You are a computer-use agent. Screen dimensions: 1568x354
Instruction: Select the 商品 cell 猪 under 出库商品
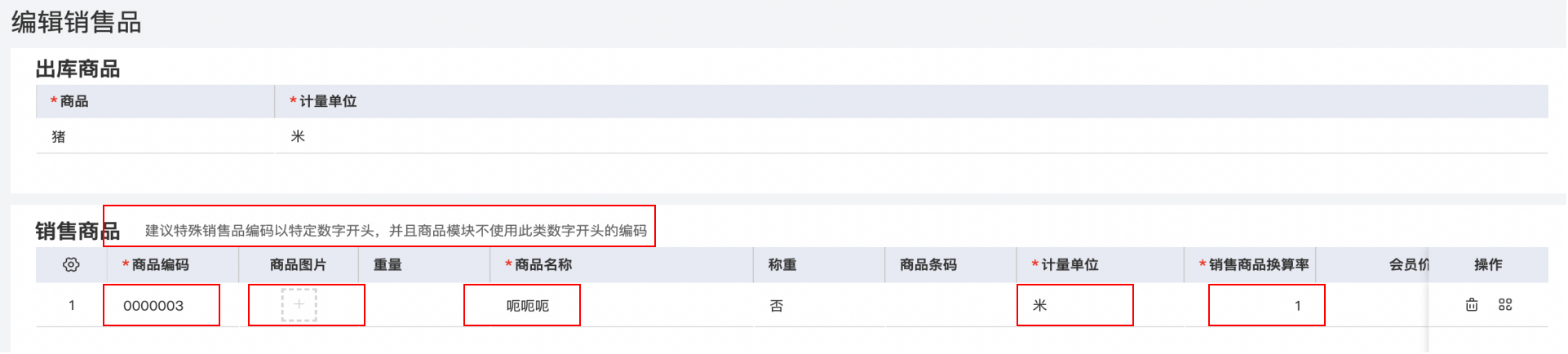[x=155, y=136]
